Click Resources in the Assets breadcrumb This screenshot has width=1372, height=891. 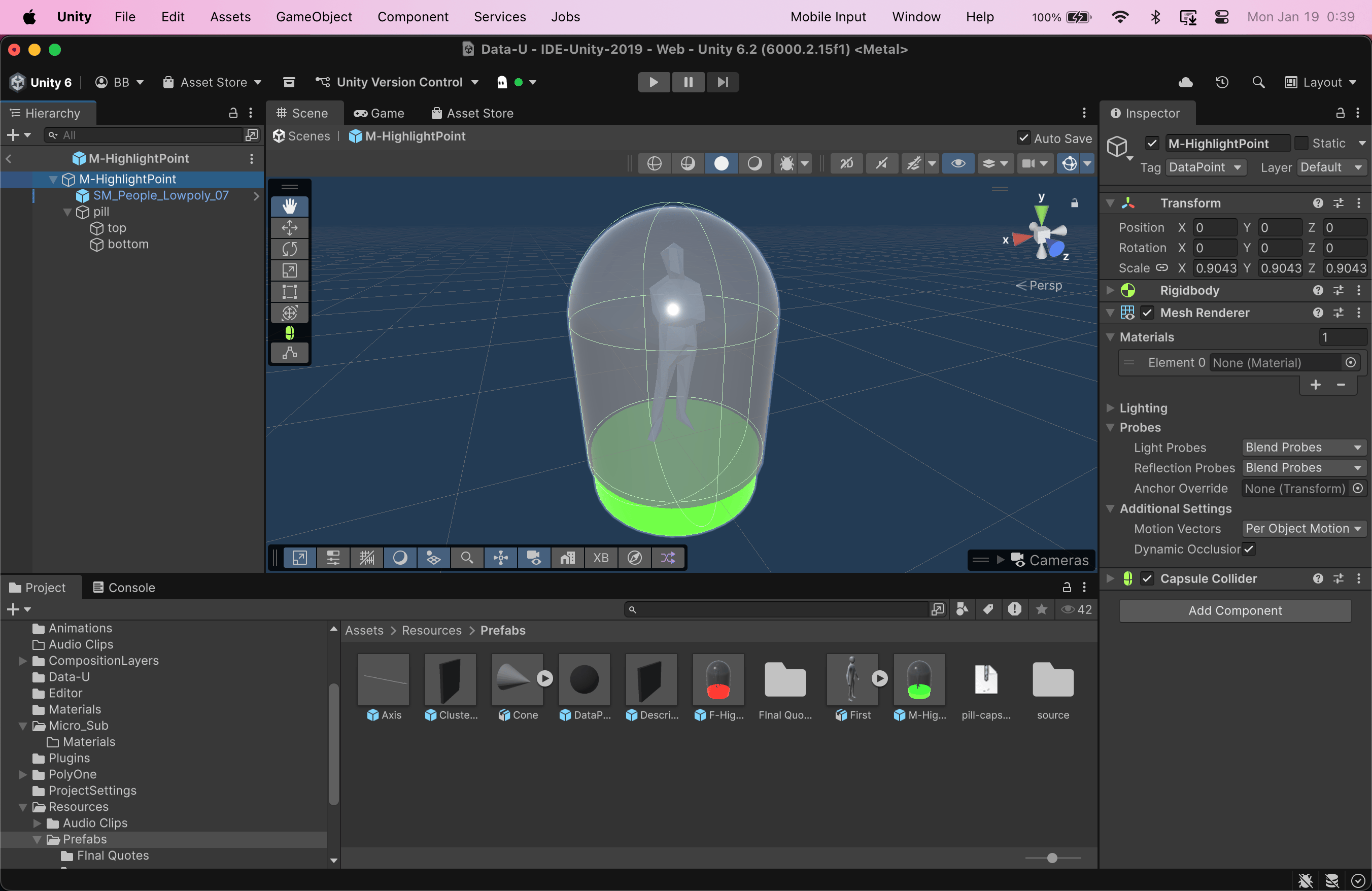431,631
